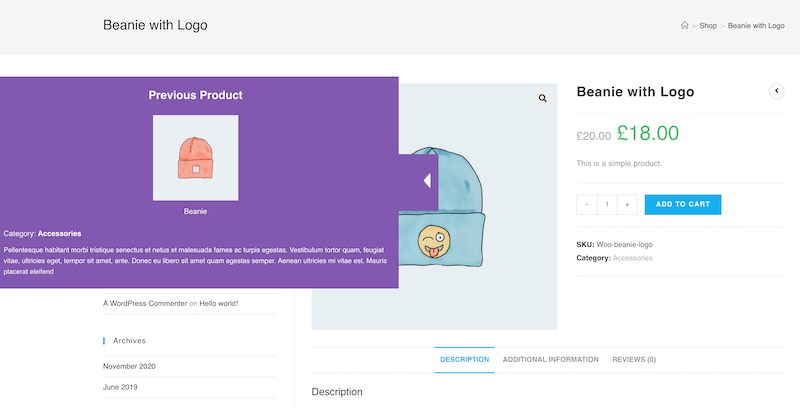Open June 2019 archive

tap(120, 387)
